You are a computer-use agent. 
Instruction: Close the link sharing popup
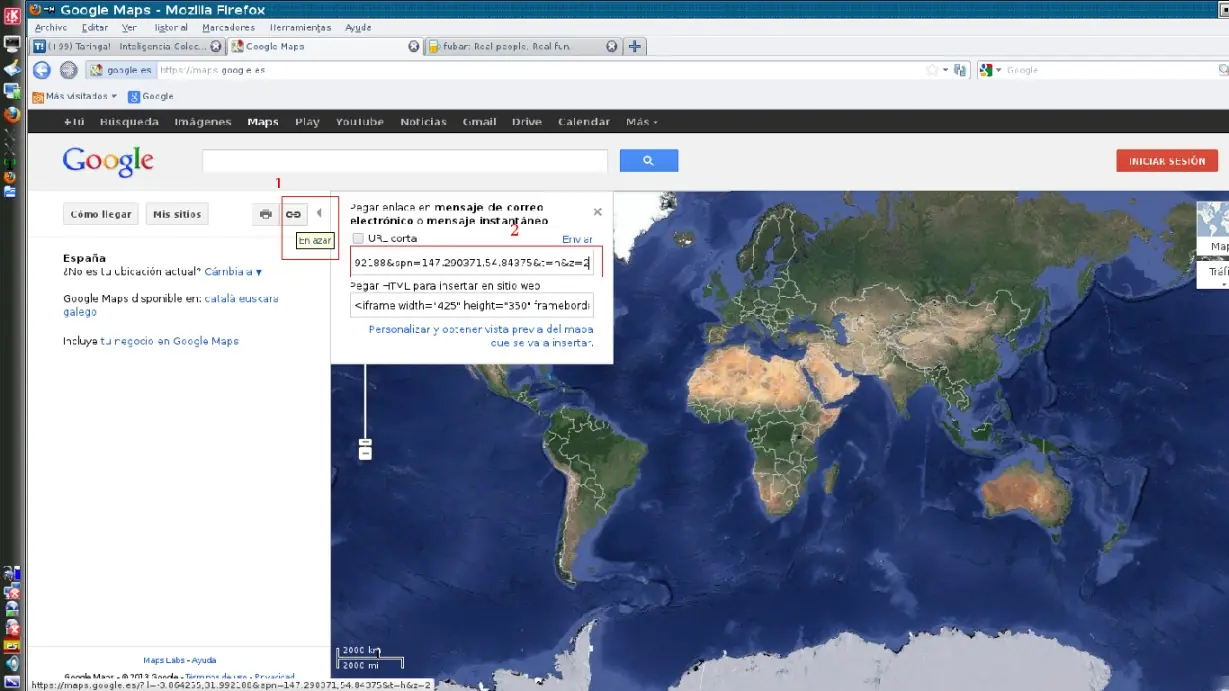[x=597, y=212]
